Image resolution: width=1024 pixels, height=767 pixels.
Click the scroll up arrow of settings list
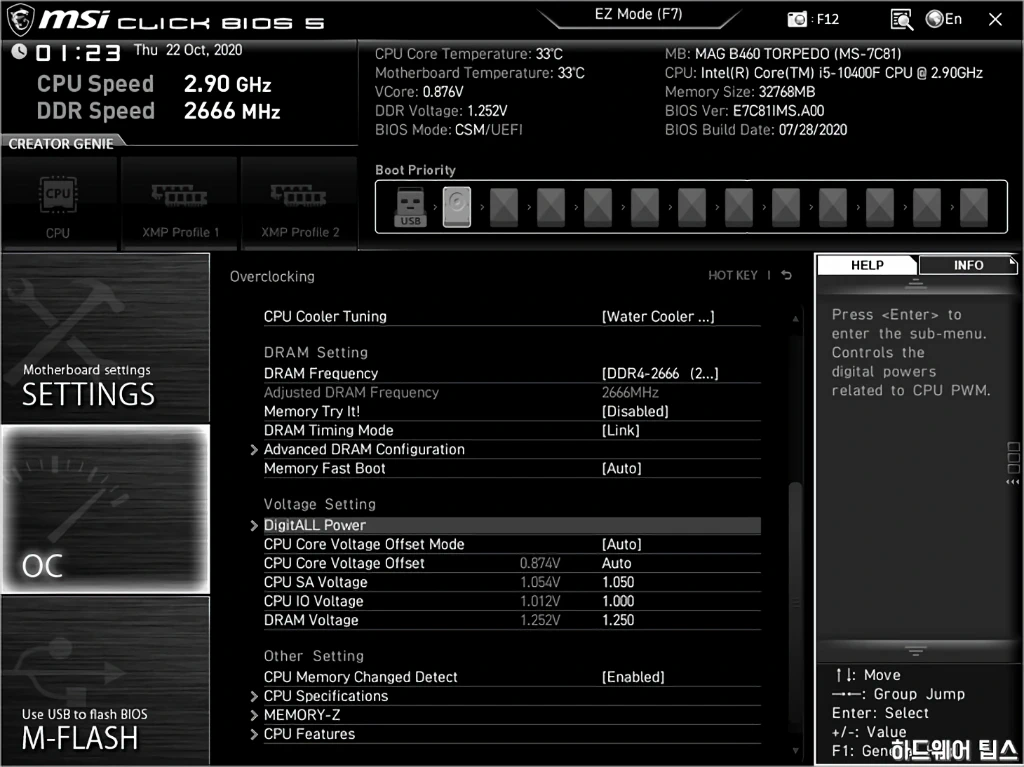point(795,319)
